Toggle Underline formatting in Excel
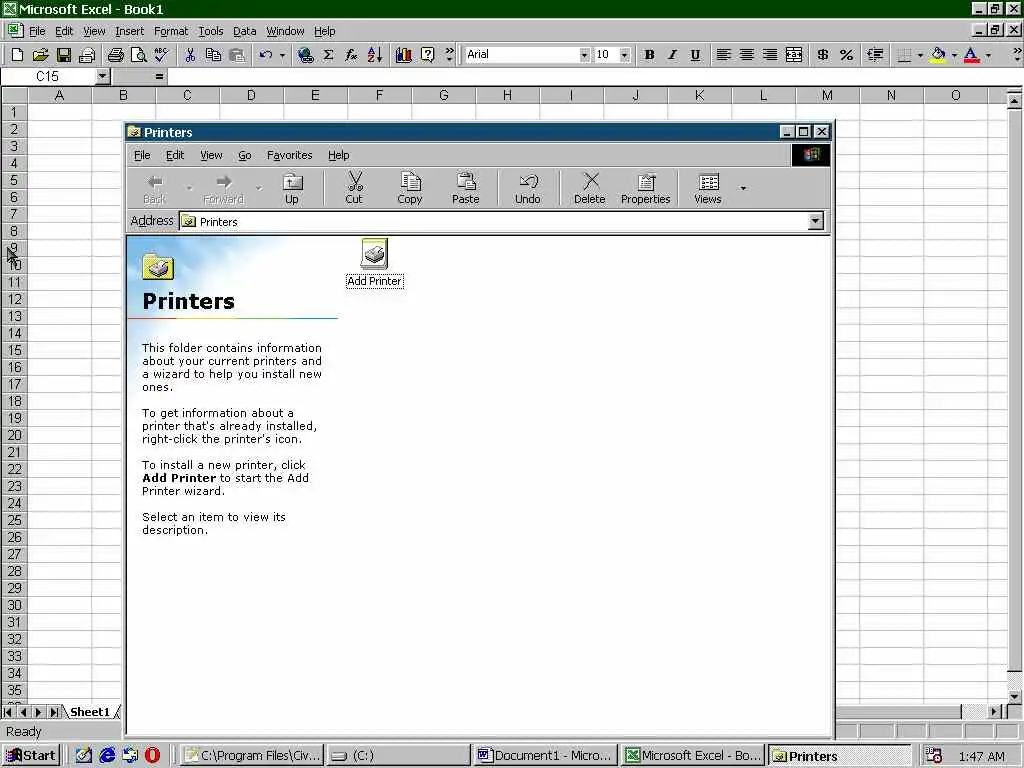This screenshot has width=1024, height=768. (695, 55)
